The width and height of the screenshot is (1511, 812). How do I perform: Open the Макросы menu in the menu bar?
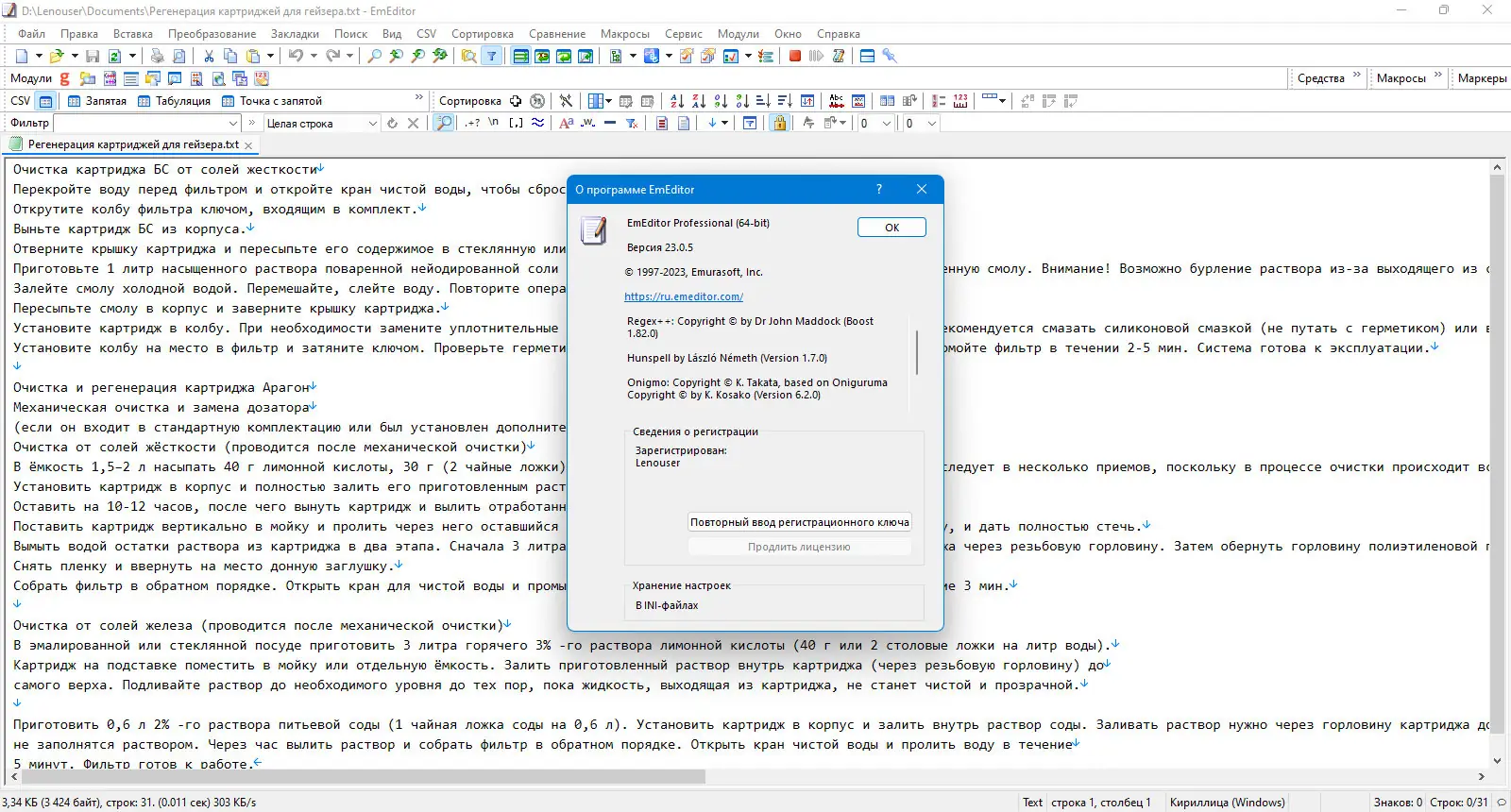[625, 34]
